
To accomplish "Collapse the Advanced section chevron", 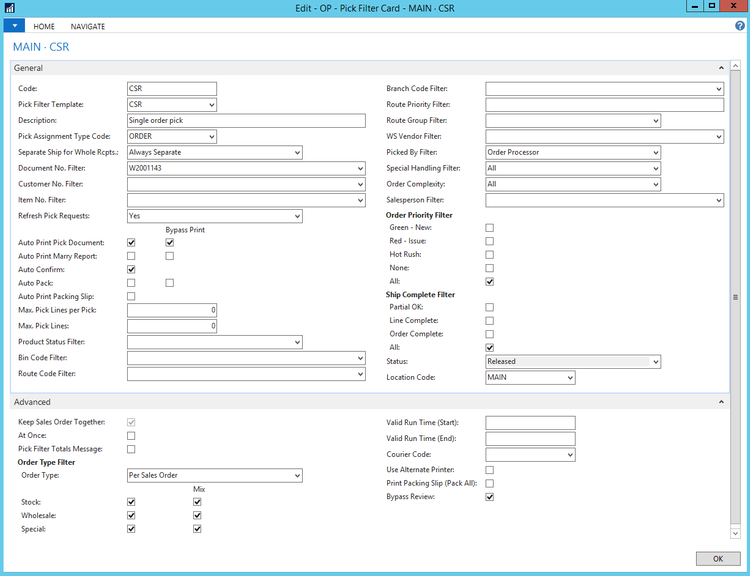I will [721, 402].
